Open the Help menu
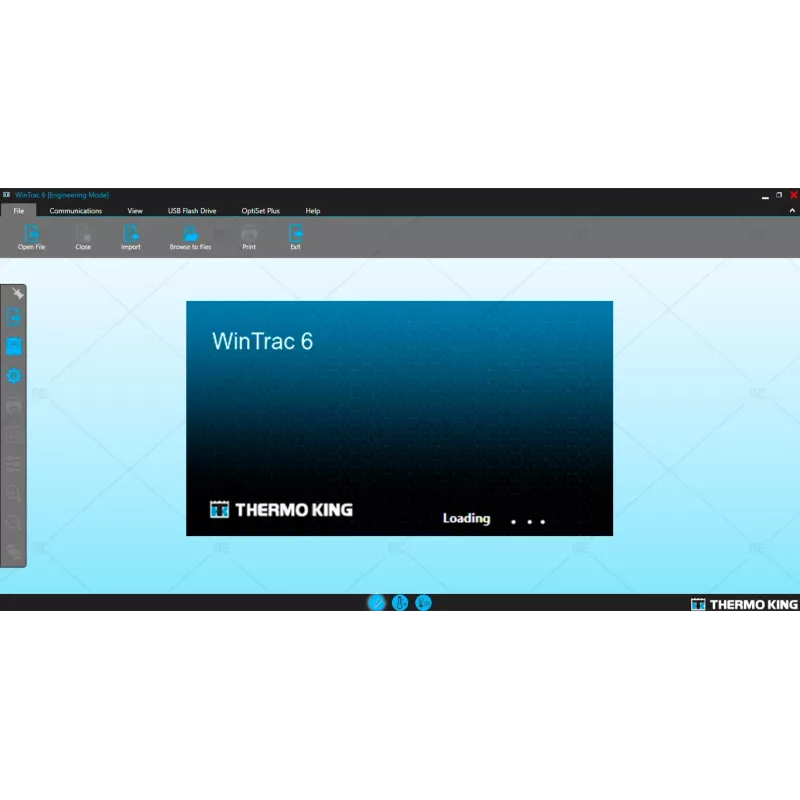Image resolution: width=800 pixels, height=800 pixels. pyautogui.click(x=312, y=210)
